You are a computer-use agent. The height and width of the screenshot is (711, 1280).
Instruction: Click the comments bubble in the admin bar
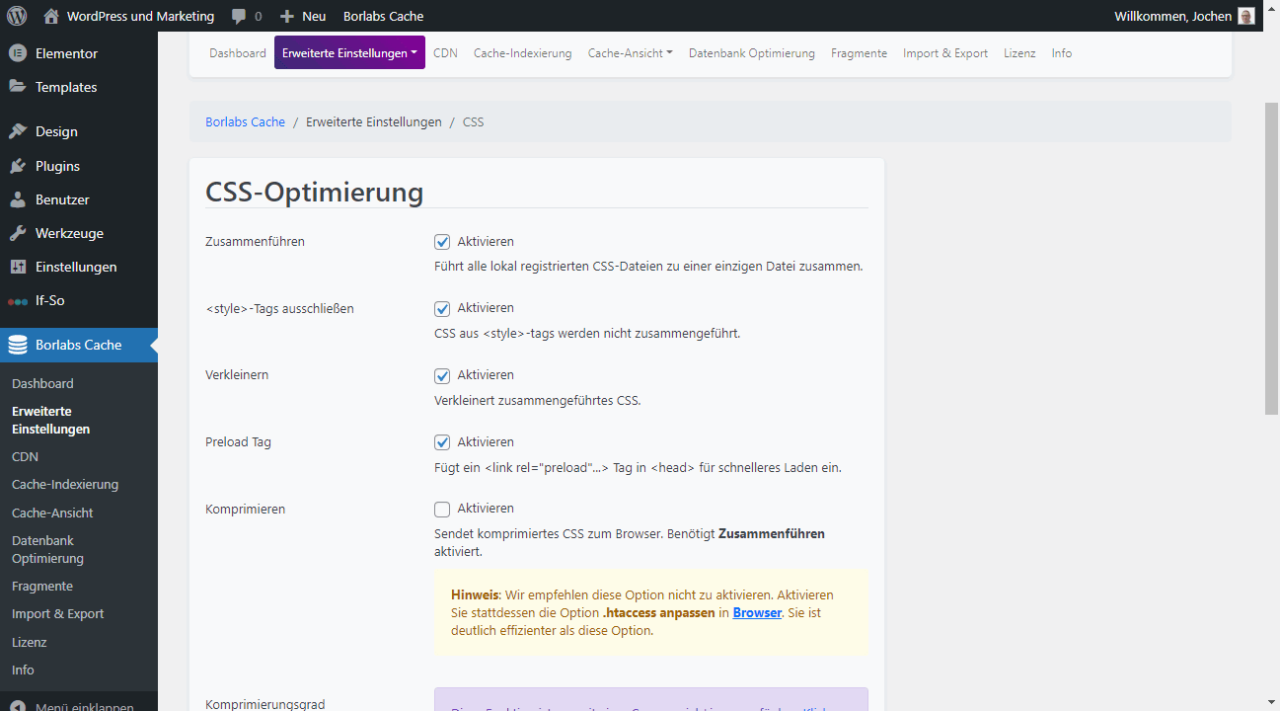240,16
